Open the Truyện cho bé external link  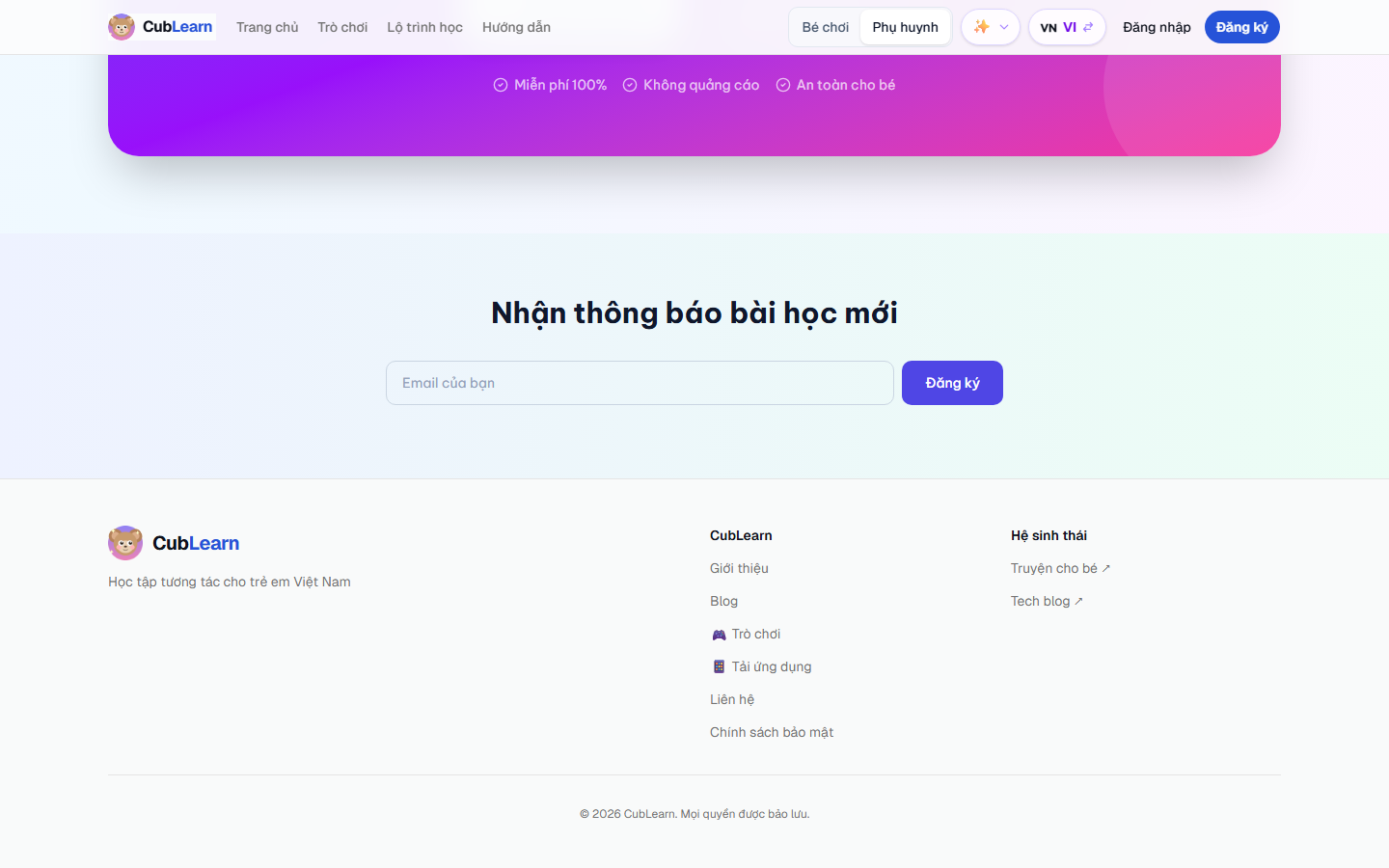1060,568
